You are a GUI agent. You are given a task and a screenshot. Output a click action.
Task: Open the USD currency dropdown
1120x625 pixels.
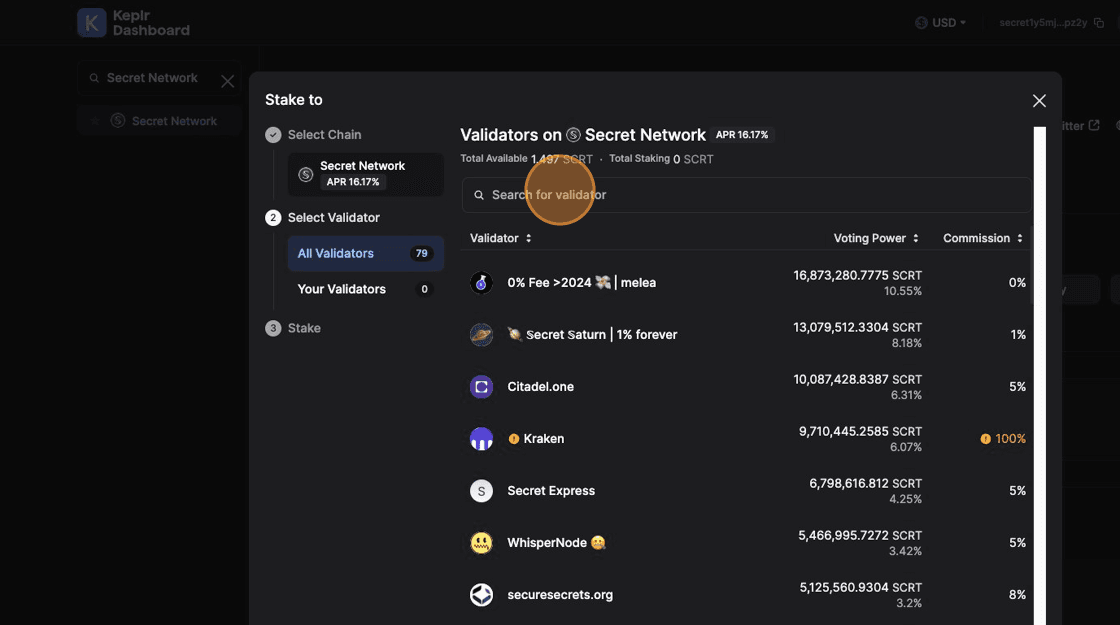click(x=941, y=23)
